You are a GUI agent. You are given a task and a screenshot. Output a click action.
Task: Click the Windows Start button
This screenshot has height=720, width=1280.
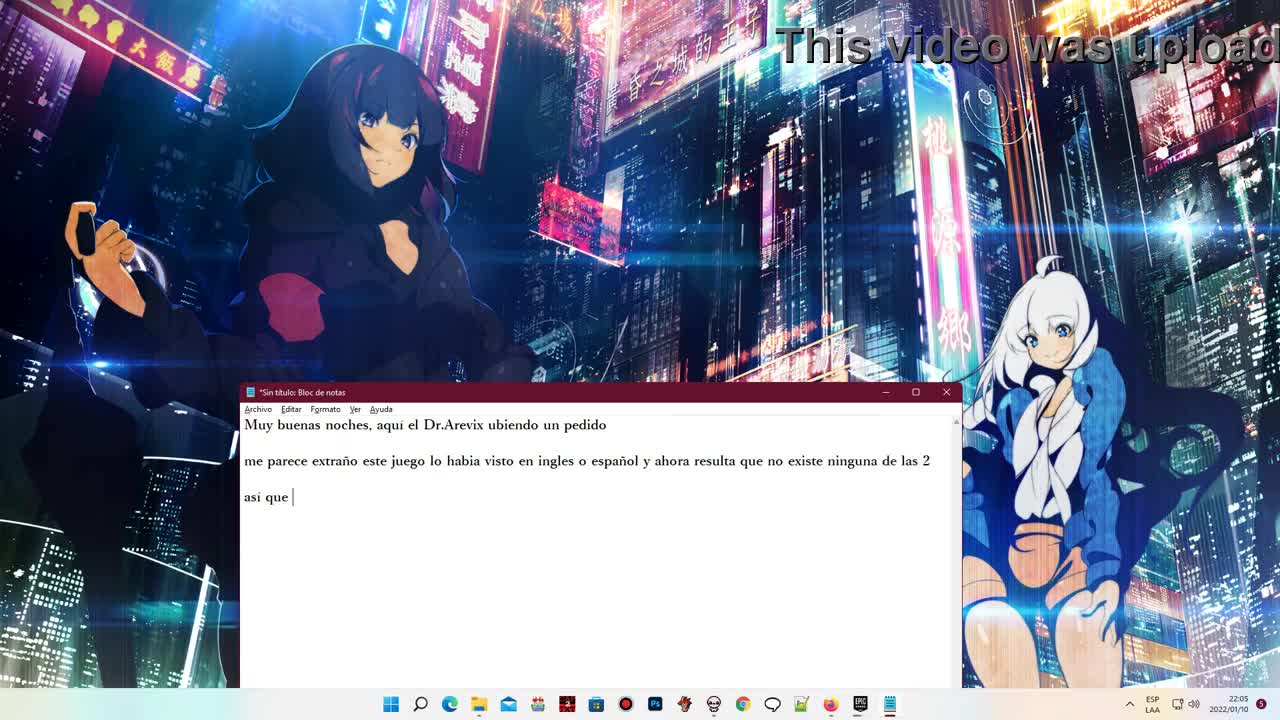pyautogui.click(x=391, y=704)
